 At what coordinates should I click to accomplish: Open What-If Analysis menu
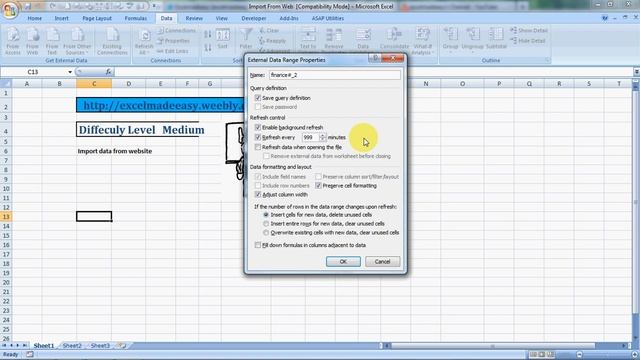click(422, 41)
